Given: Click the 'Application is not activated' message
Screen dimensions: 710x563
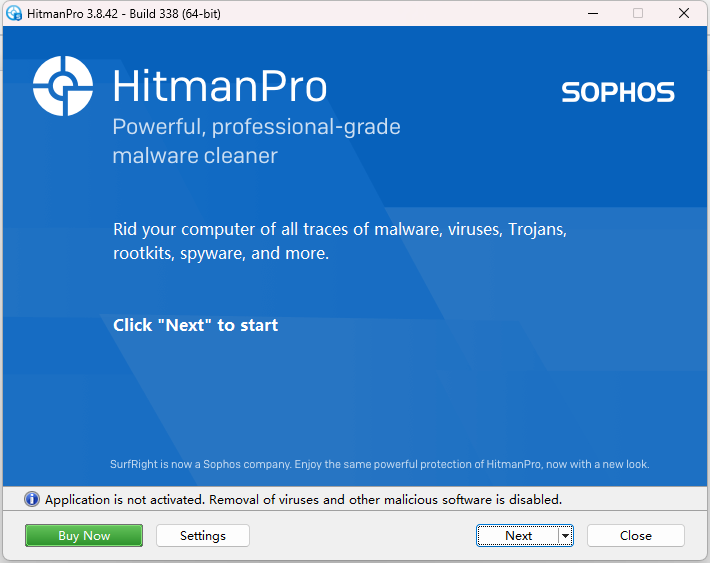Looking at the screenshot, I should click(303, 500).
